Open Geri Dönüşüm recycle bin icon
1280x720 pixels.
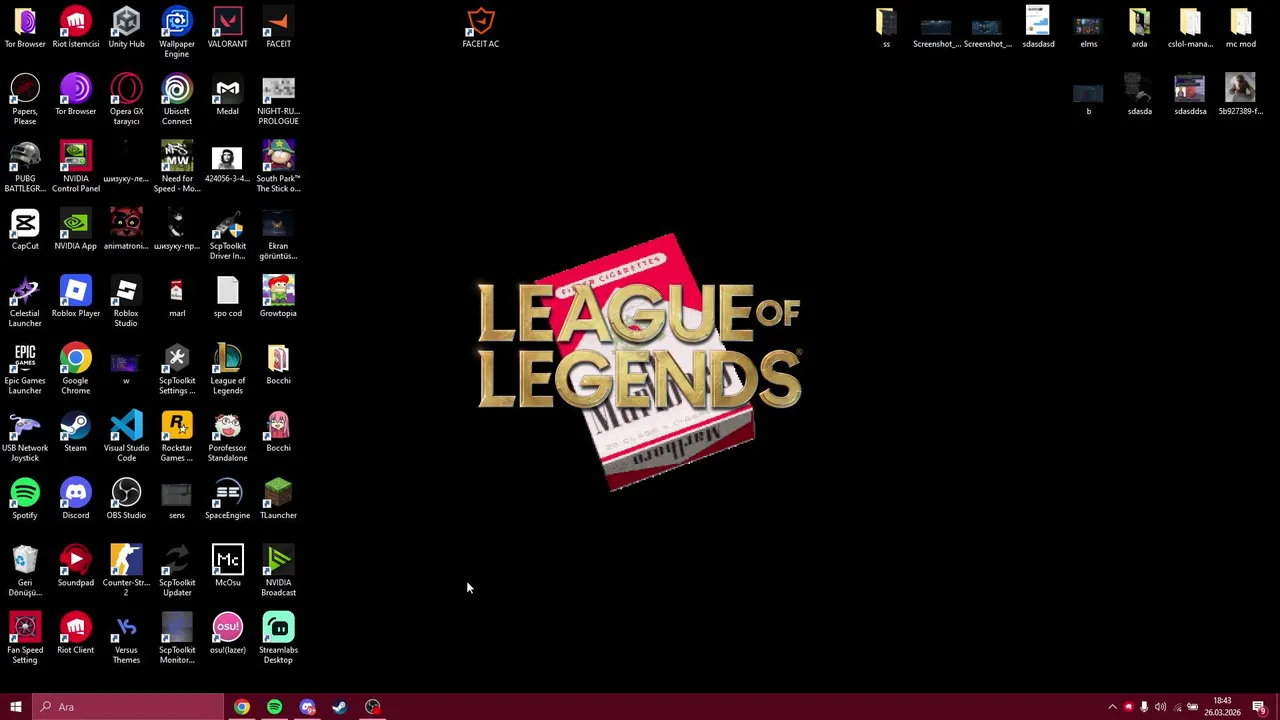[x=25, y=571]
